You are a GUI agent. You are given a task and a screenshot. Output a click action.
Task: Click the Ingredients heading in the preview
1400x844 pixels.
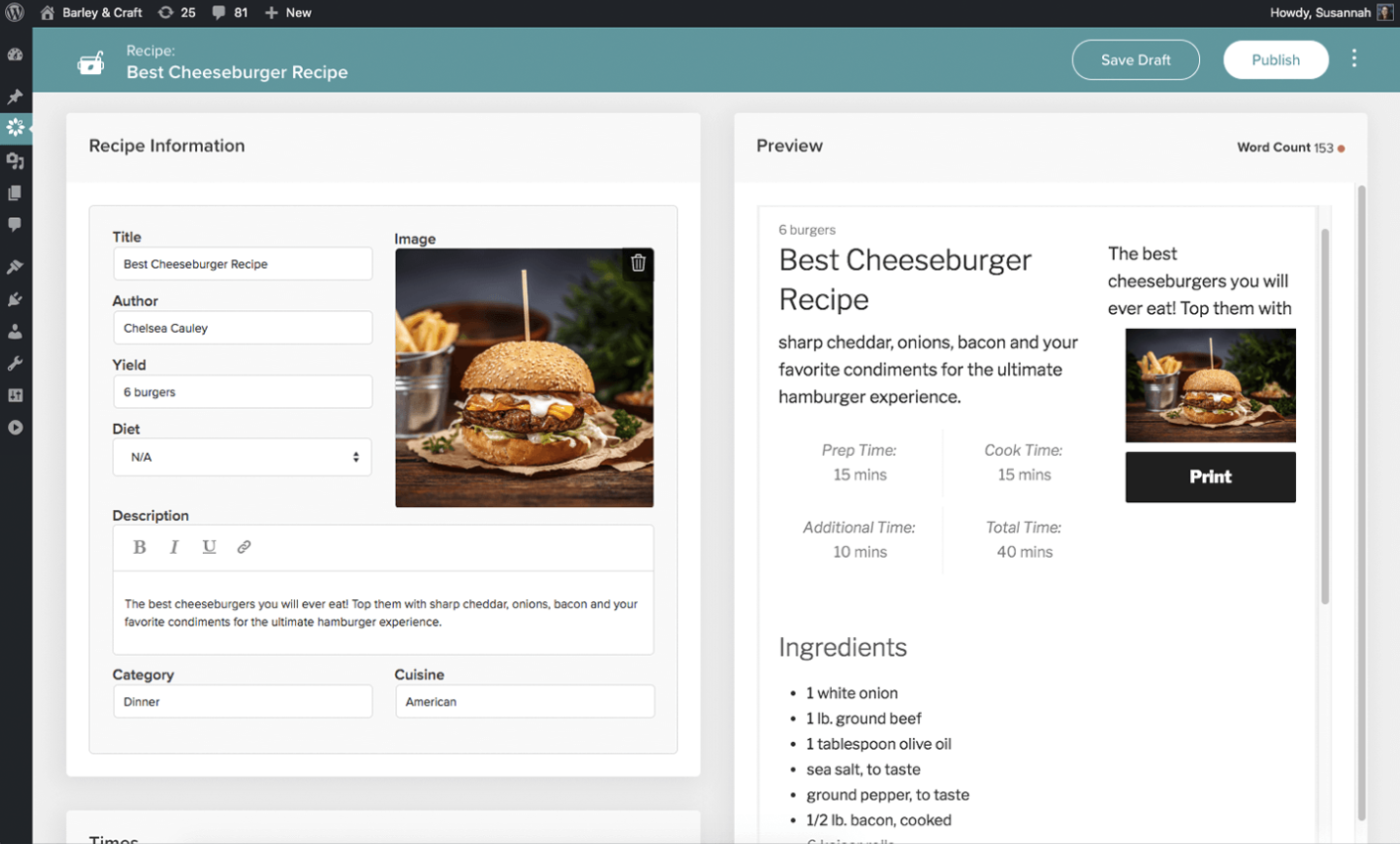click(x=843, y=647)
